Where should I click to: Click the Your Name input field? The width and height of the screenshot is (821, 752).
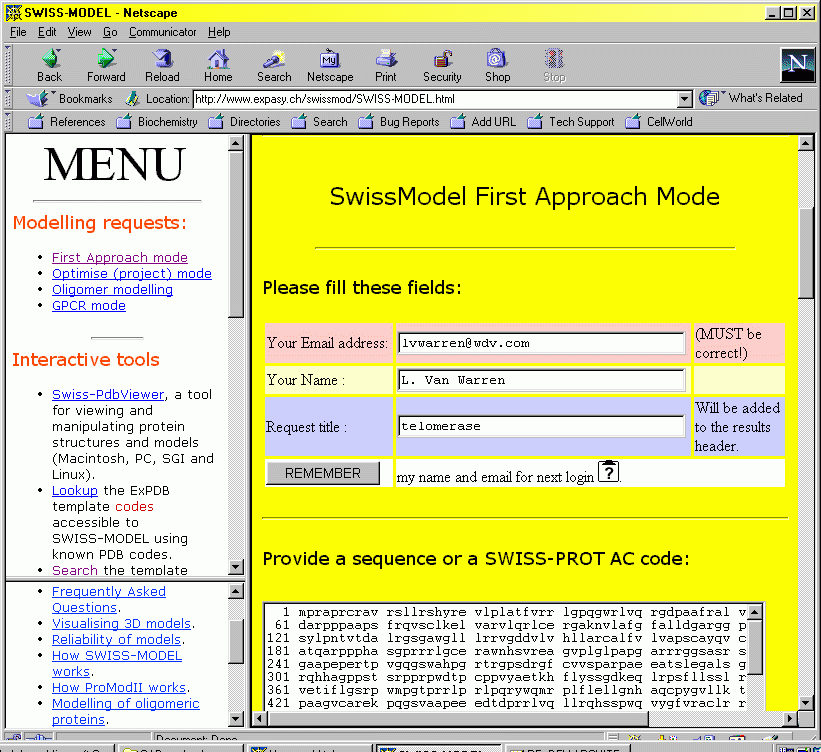coord(541,380)
